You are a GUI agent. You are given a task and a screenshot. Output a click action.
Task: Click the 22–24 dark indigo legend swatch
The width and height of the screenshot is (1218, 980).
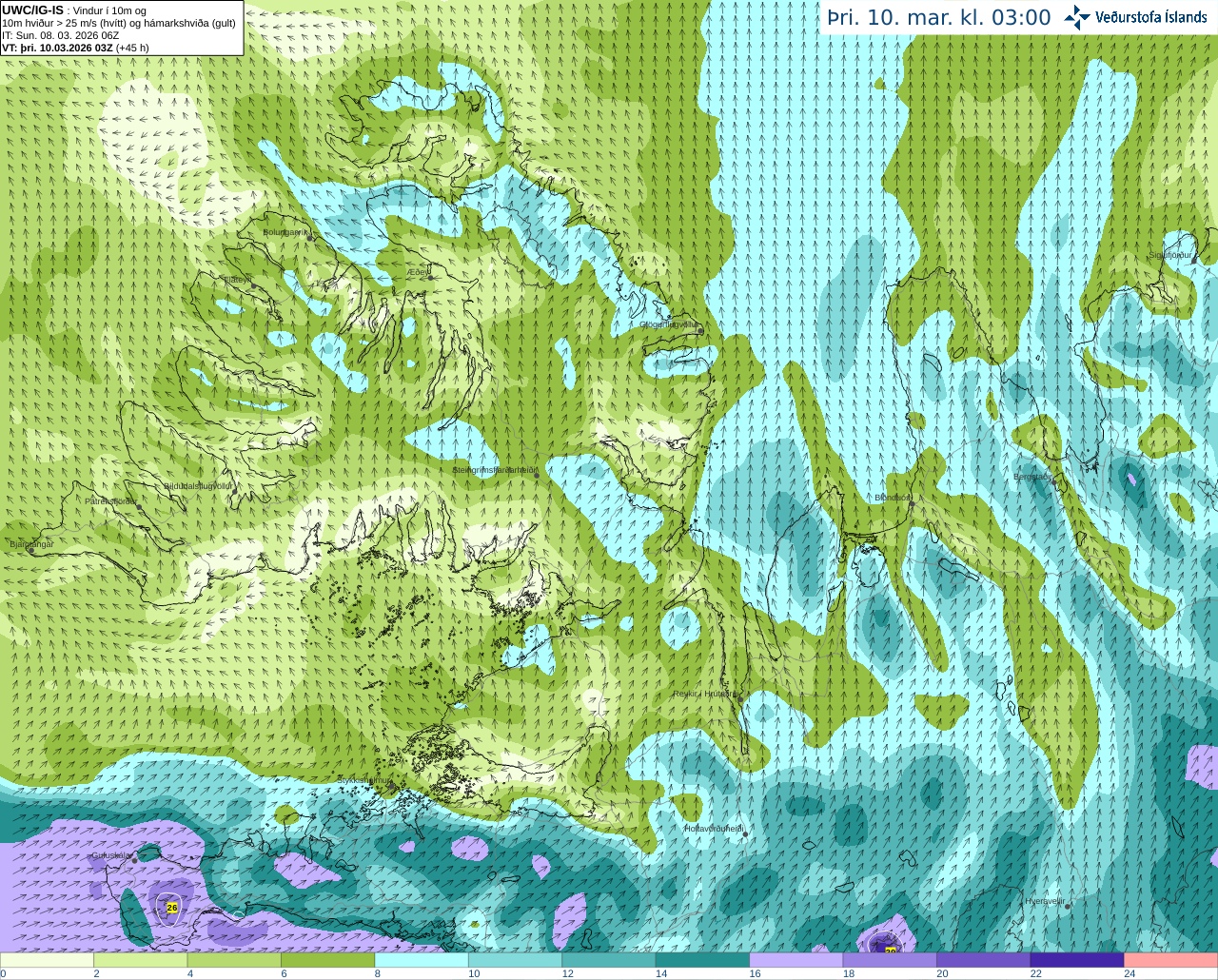click(x=1078, y=960)
